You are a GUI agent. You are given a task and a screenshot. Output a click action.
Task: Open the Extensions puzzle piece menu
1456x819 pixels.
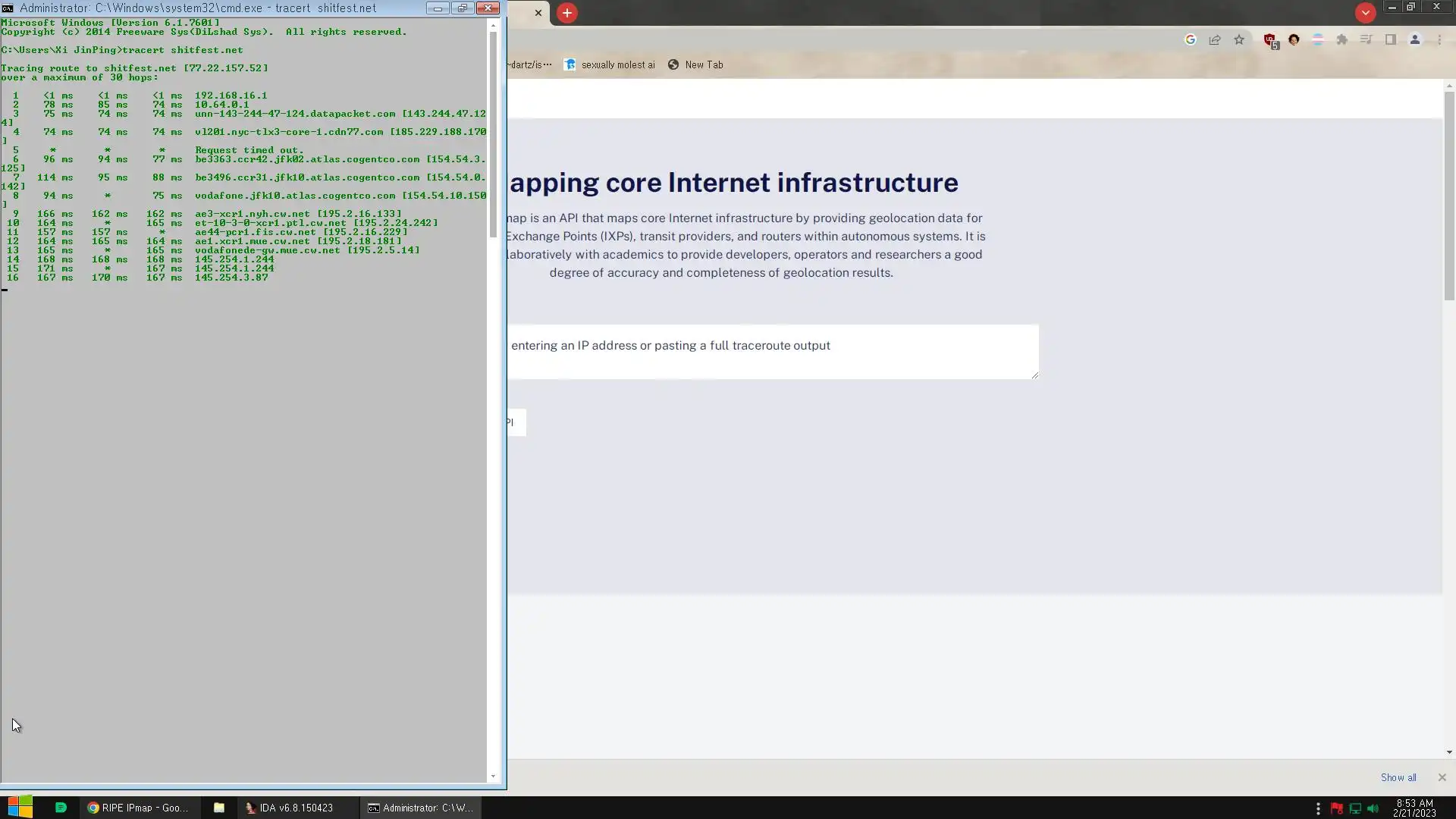click(x=1342, y=40)
